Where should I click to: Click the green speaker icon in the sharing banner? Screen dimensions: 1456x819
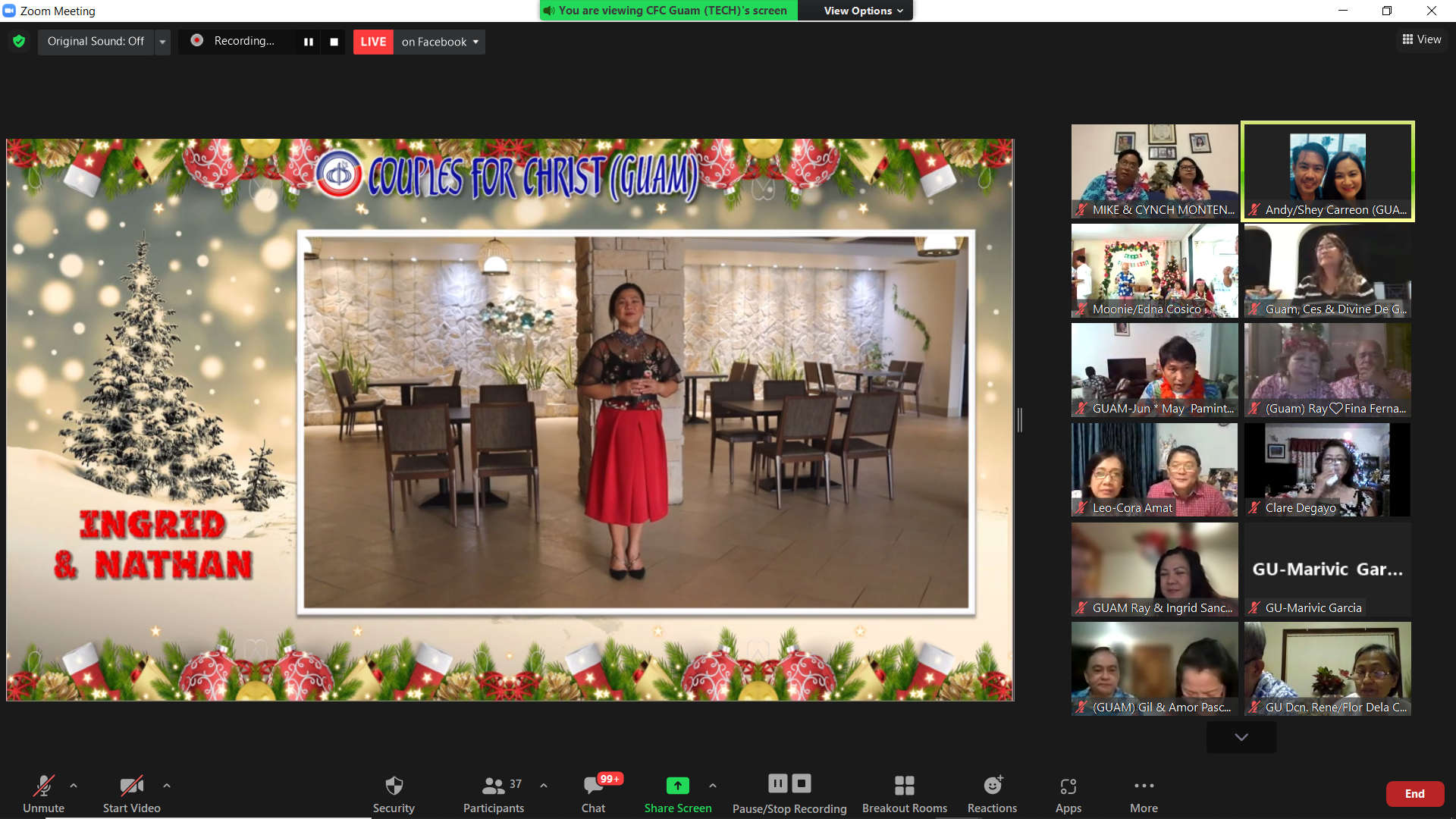549,11
